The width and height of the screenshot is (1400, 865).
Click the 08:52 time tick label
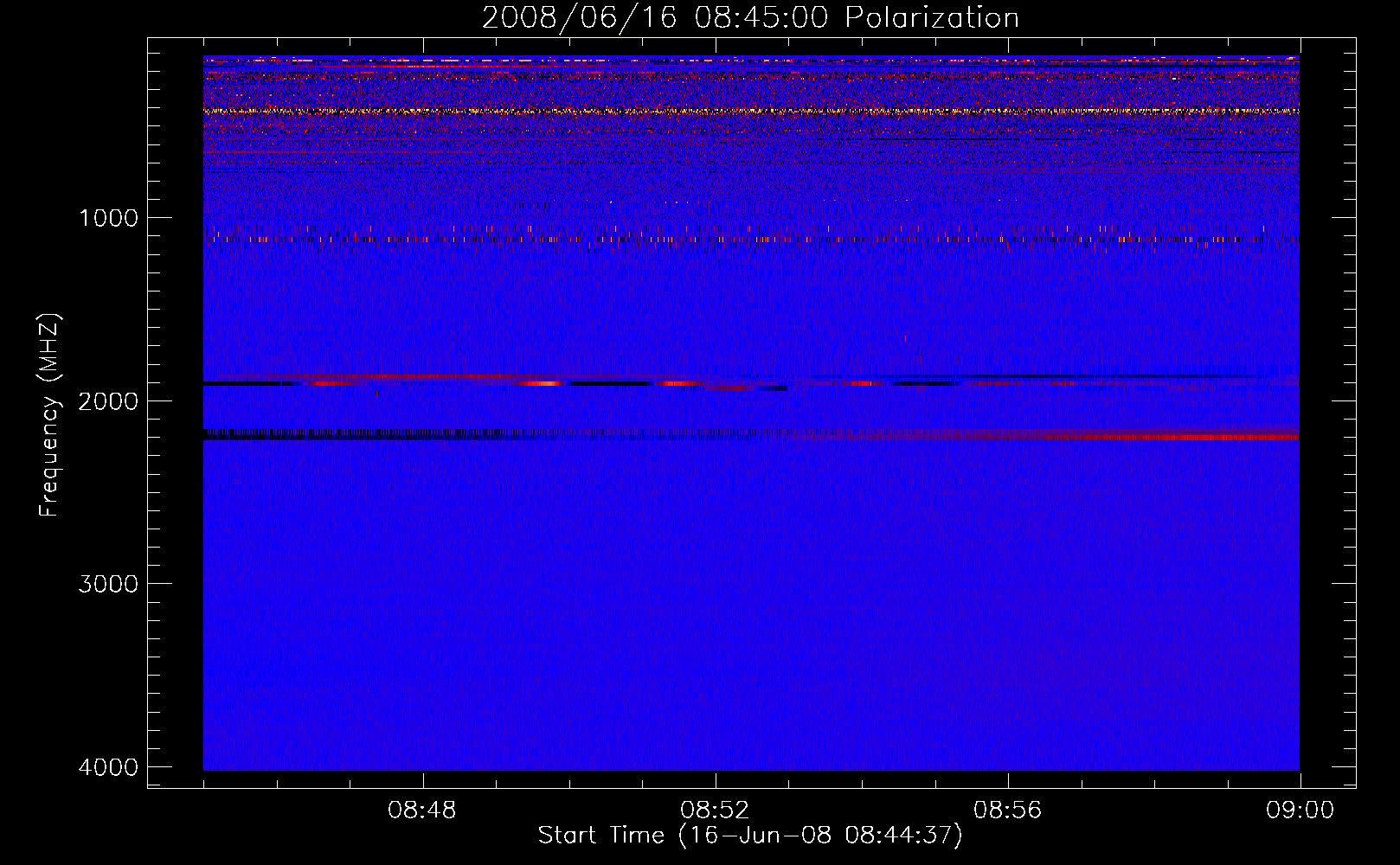pyautogui.click(x=715, y=811)
